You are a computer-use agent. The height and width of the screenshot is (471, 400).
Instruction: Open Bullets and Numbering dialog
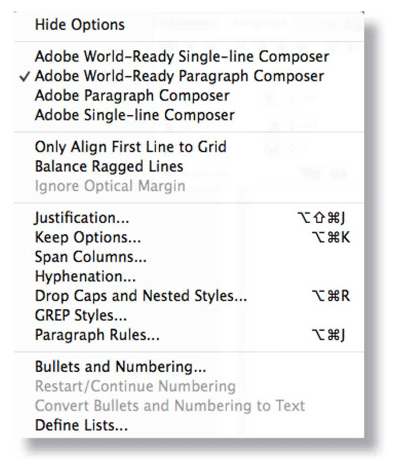click(x=189, y=367)
